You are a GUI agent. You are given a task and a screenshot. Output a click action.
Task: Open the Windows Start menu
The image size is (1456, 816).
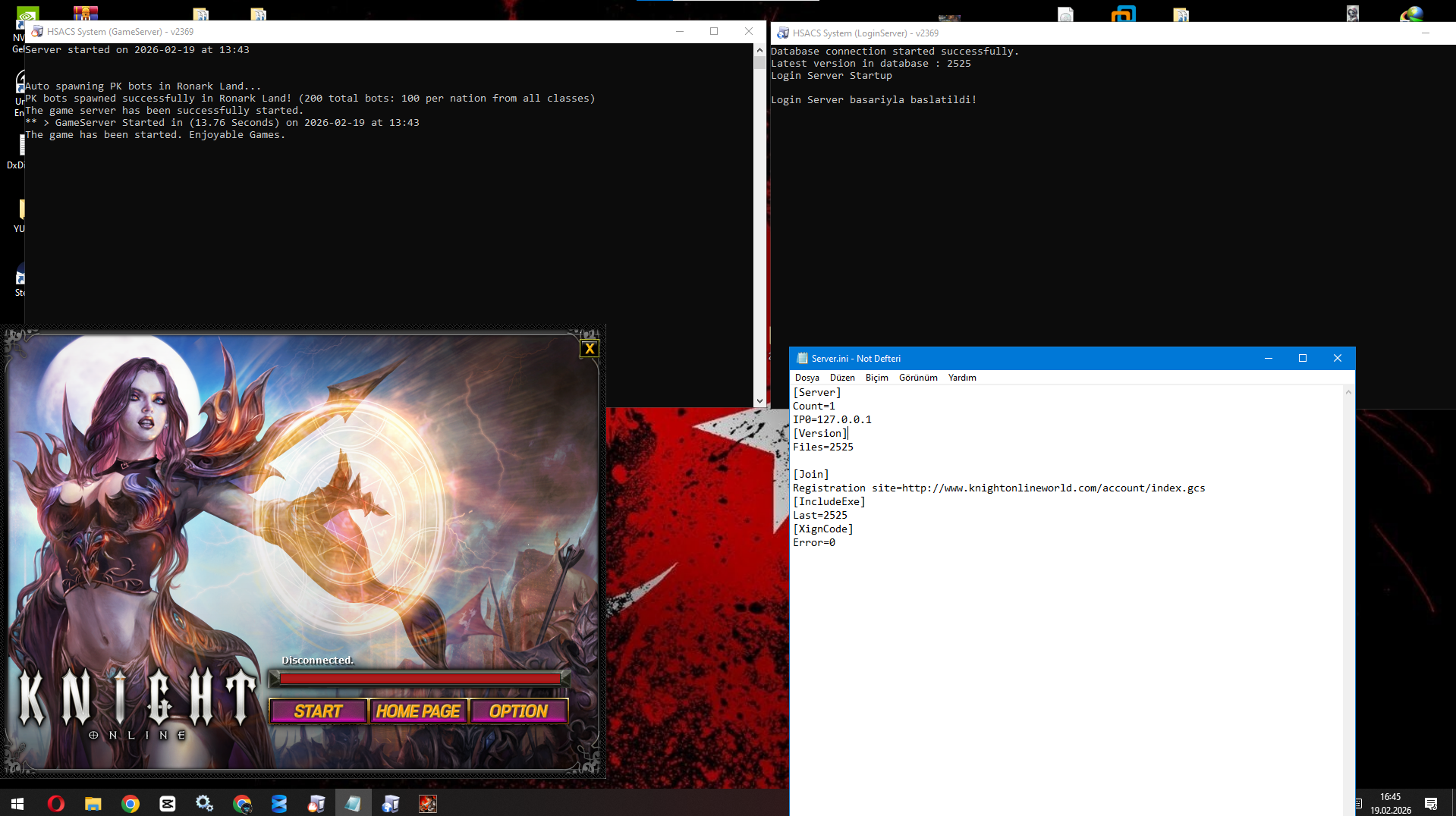click(17, 803)
